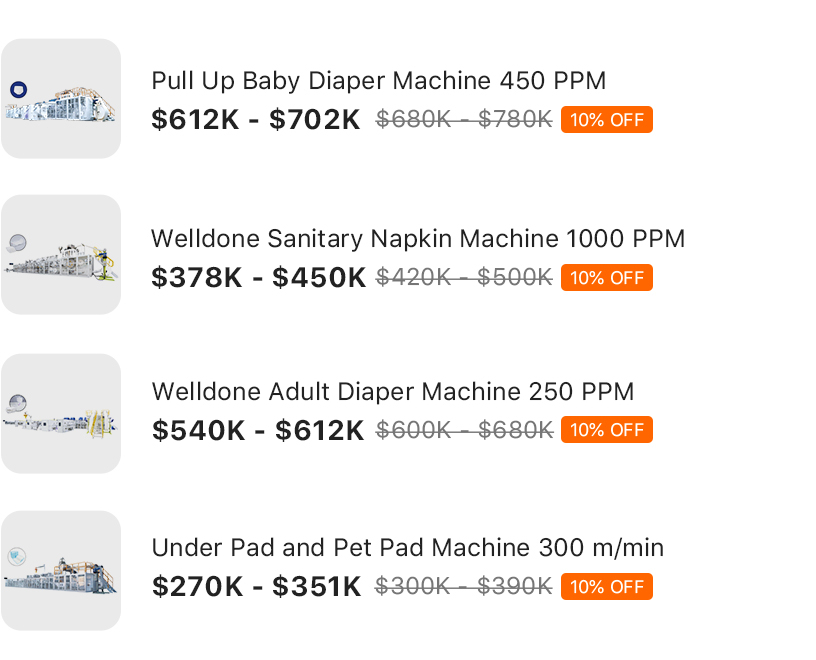Click the crossed-out $680K - $780K original price
Screen dimensions: 816x660
(464, 120)
